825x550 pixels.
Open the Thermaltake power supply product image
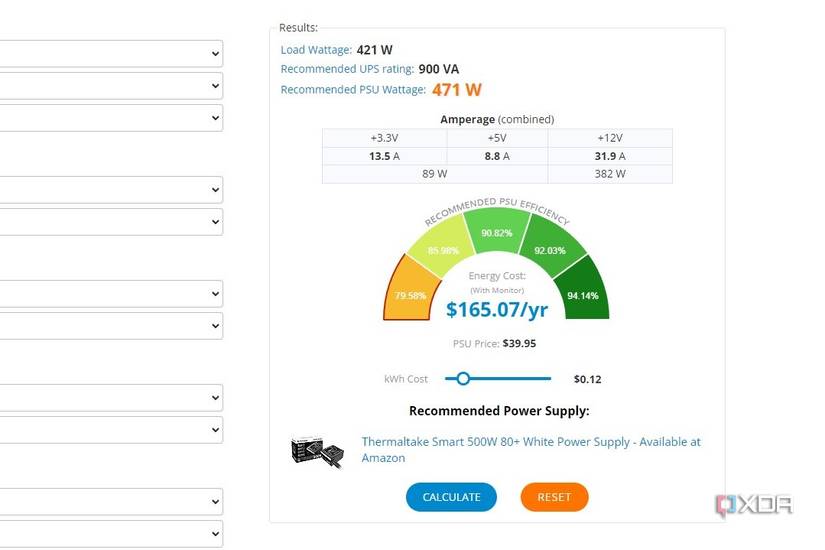(x=316, y=451)
